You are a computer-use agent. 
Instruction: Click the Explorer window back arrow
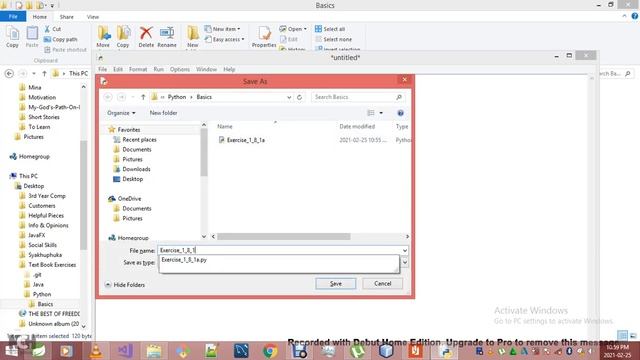click(x=9, y=73)
